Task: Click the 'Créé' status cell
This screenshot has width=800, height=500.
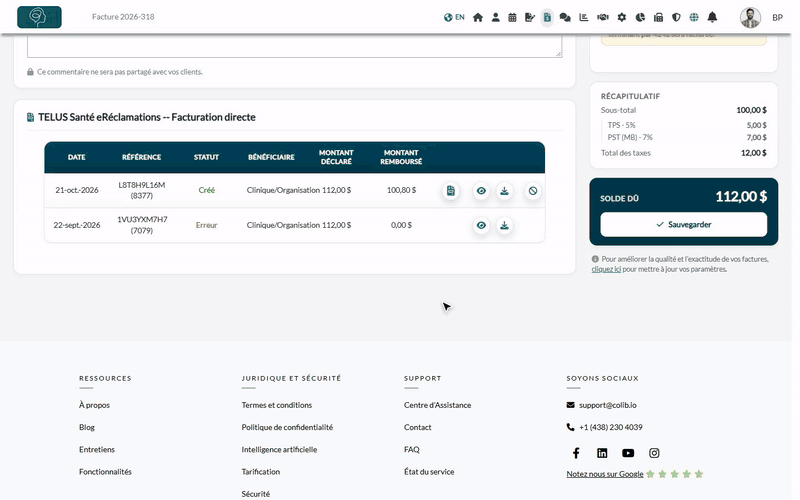Action: coord(207,190)
